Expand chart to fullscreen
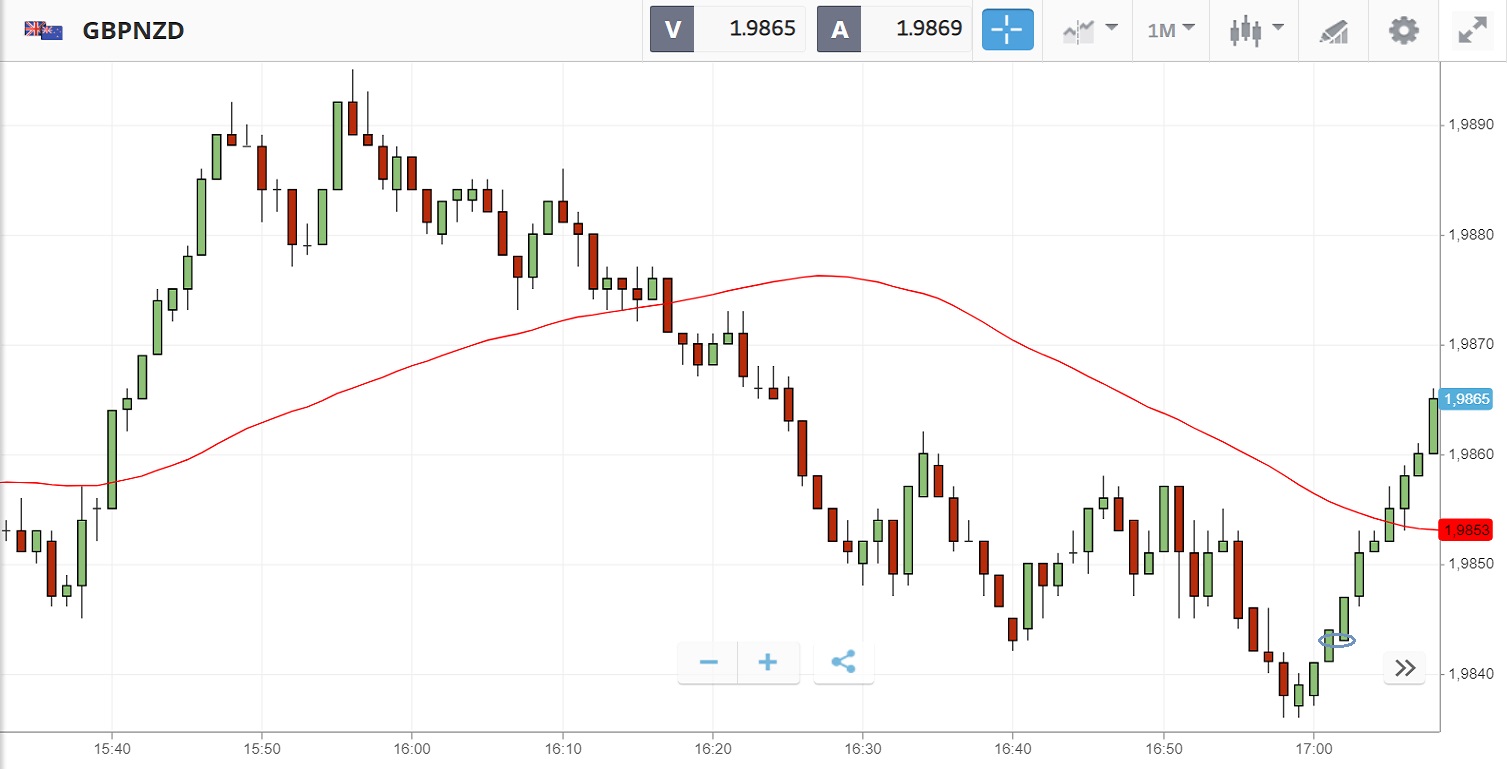This screenshot has width=1507, height=769. [1471, 30]
